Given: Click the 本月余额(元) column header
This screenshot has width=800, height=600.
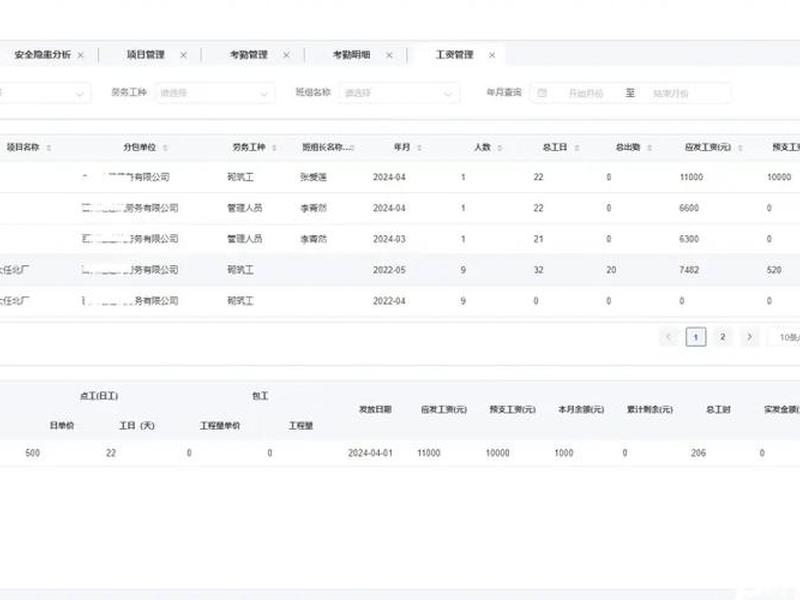Looking at the screenshot, I should point(581,410).
